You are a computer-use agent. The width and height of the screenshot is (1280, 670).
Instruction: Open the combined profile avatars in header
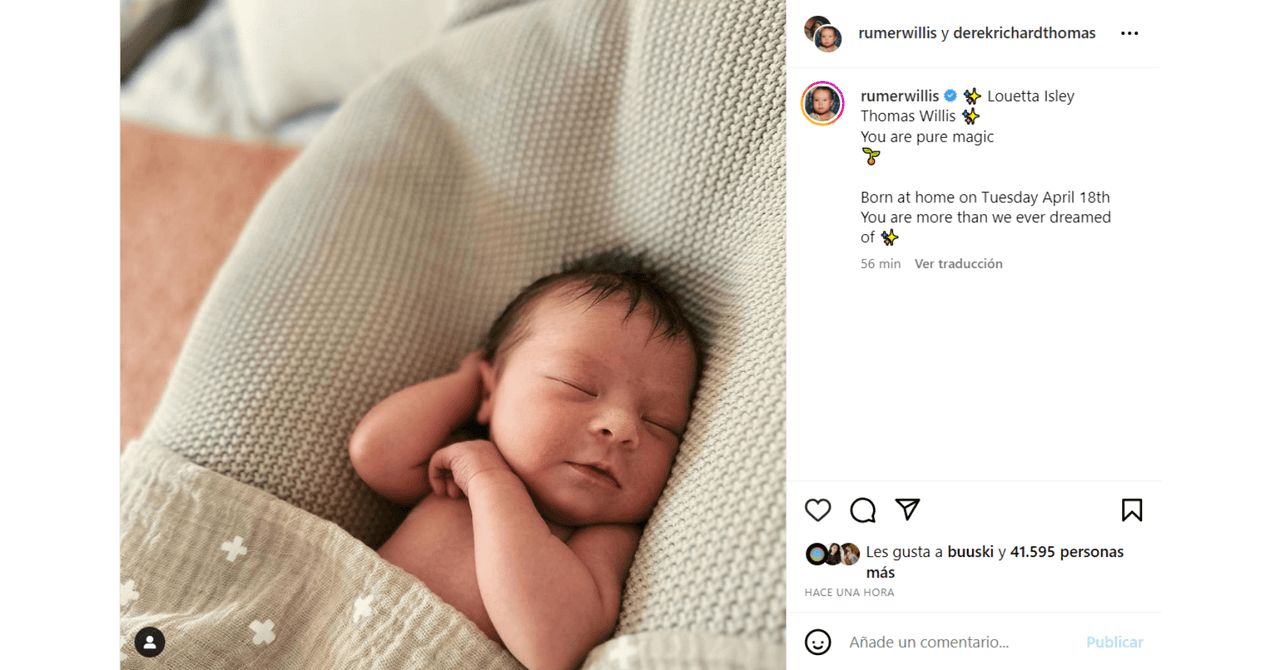[x=823, y=34]
